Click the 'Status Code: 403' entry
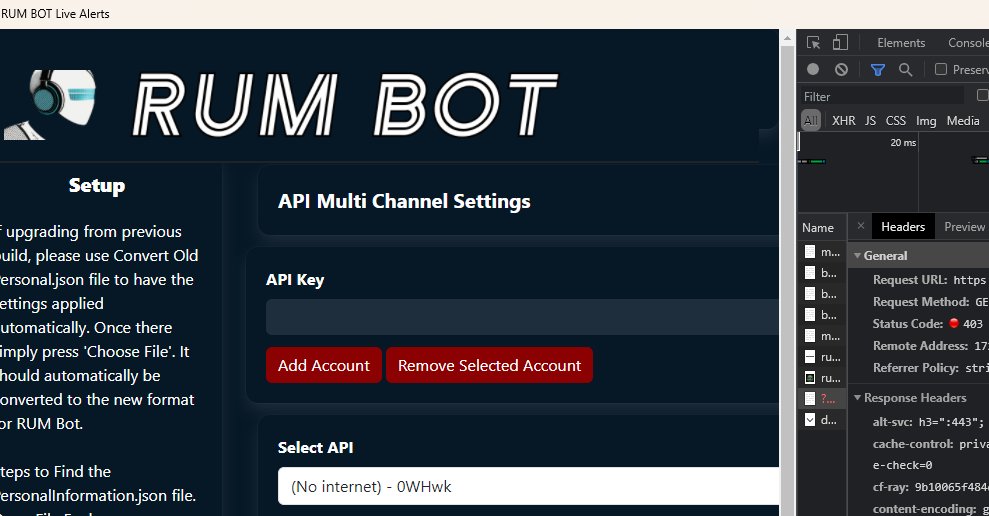This screenshot has height=516, width=989. point(927,324)
